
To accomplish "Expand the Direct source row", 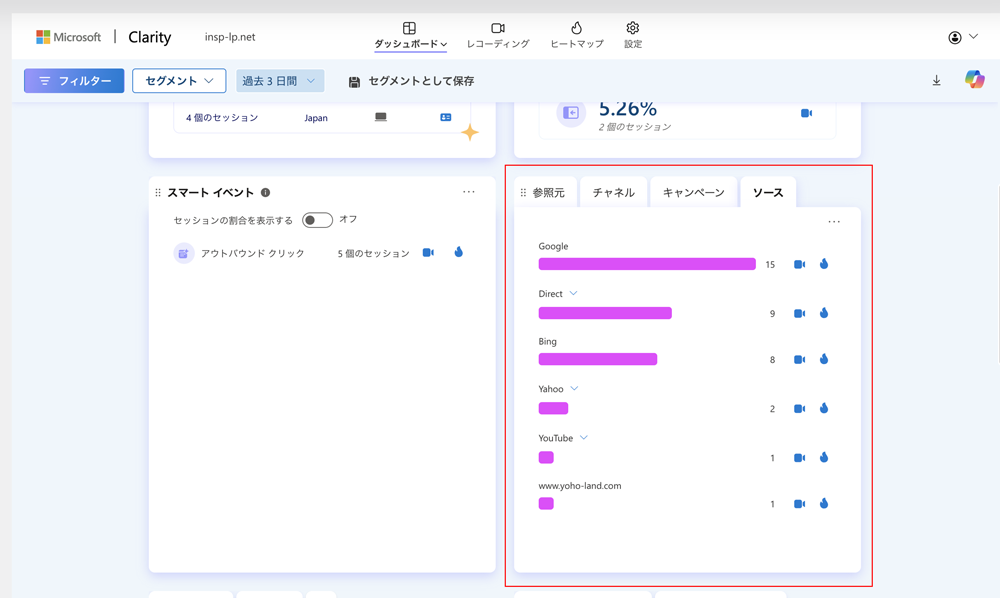I will pyautogui.click(x=573, y=293).
